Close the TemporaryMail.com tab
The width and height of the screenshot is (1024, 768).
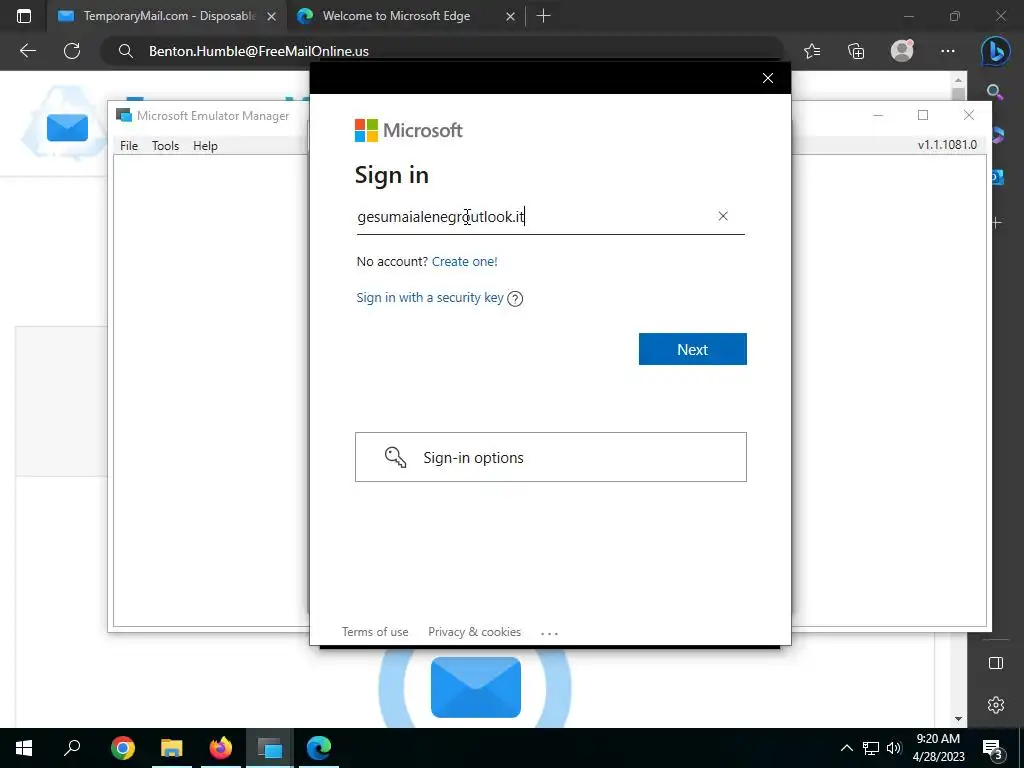[x=271, y=16]
